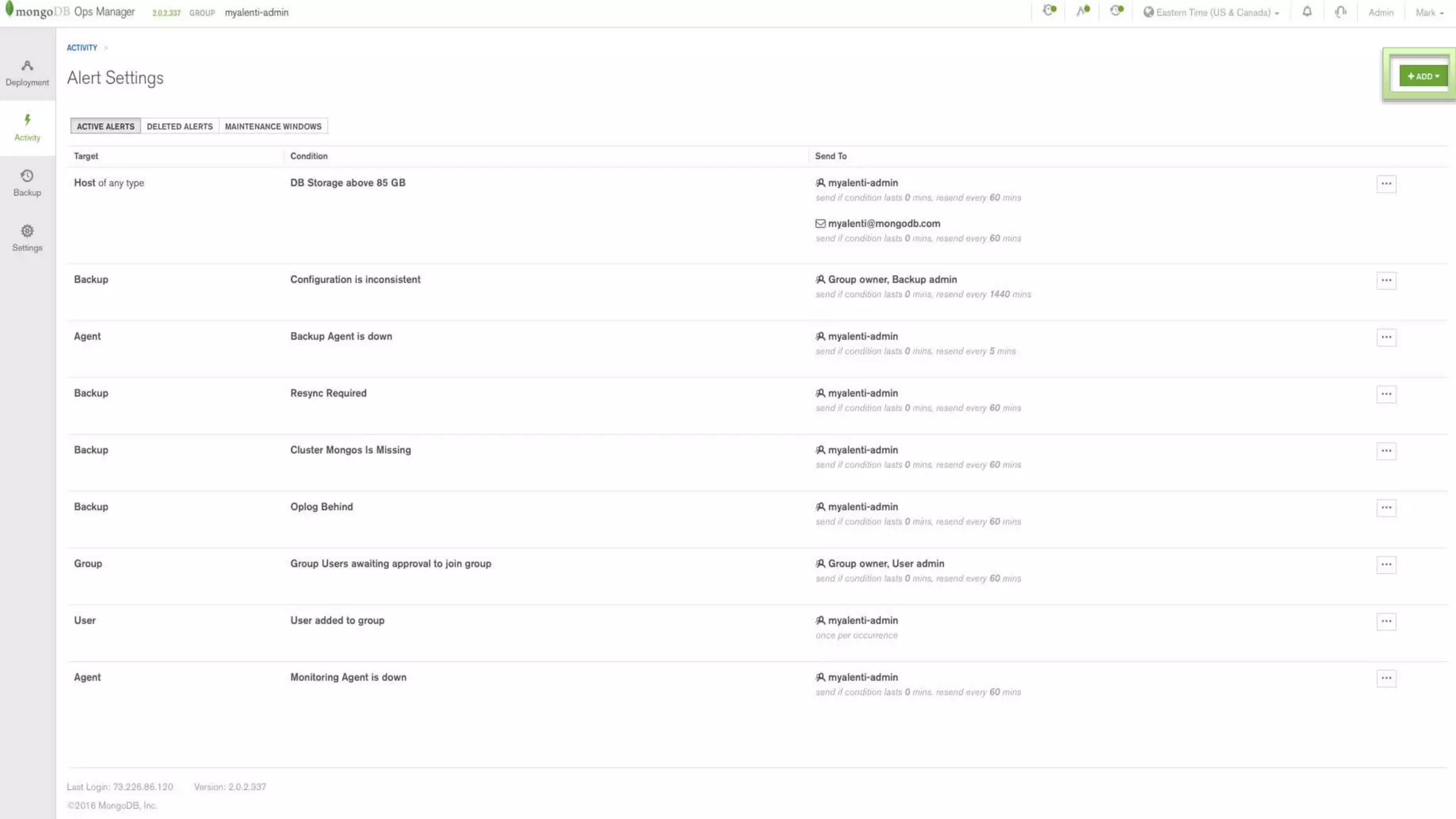This screenshot has height=819, width=1456.
Task: Click the notifications bell icon
Action: (x=1307, y=12)
